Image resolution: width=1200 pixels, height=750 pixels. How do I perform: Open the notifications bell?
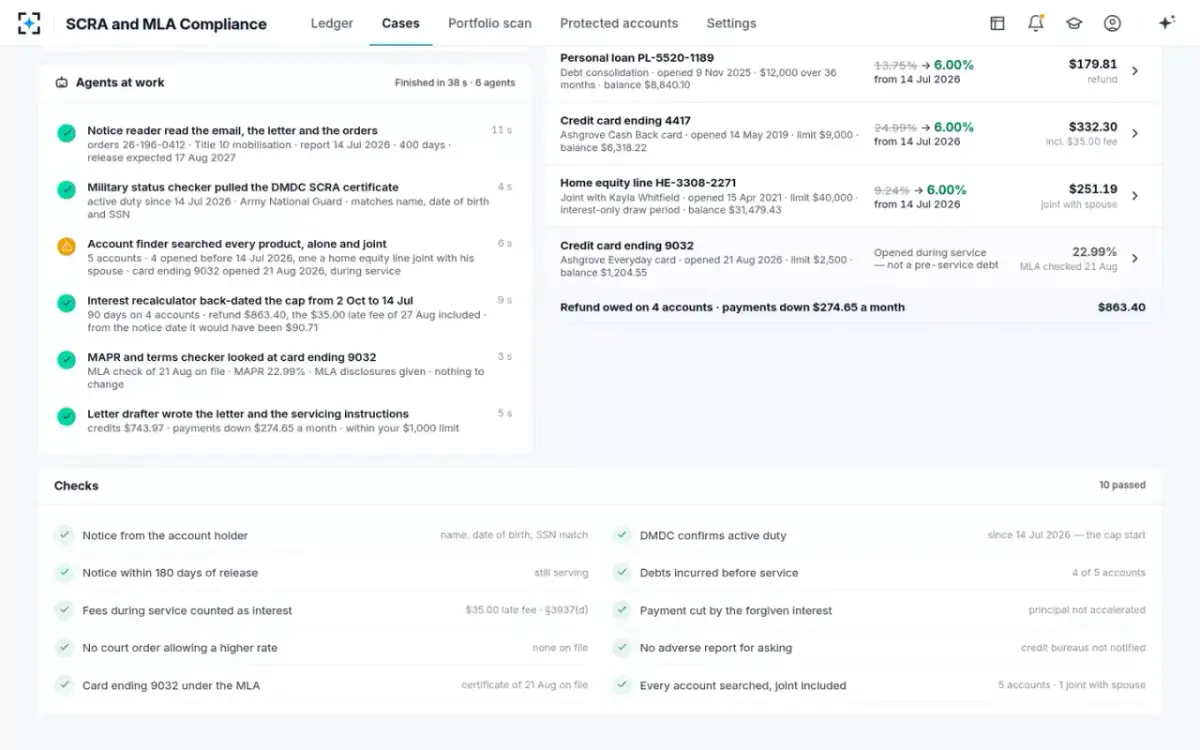click(x=1035, y=23)
